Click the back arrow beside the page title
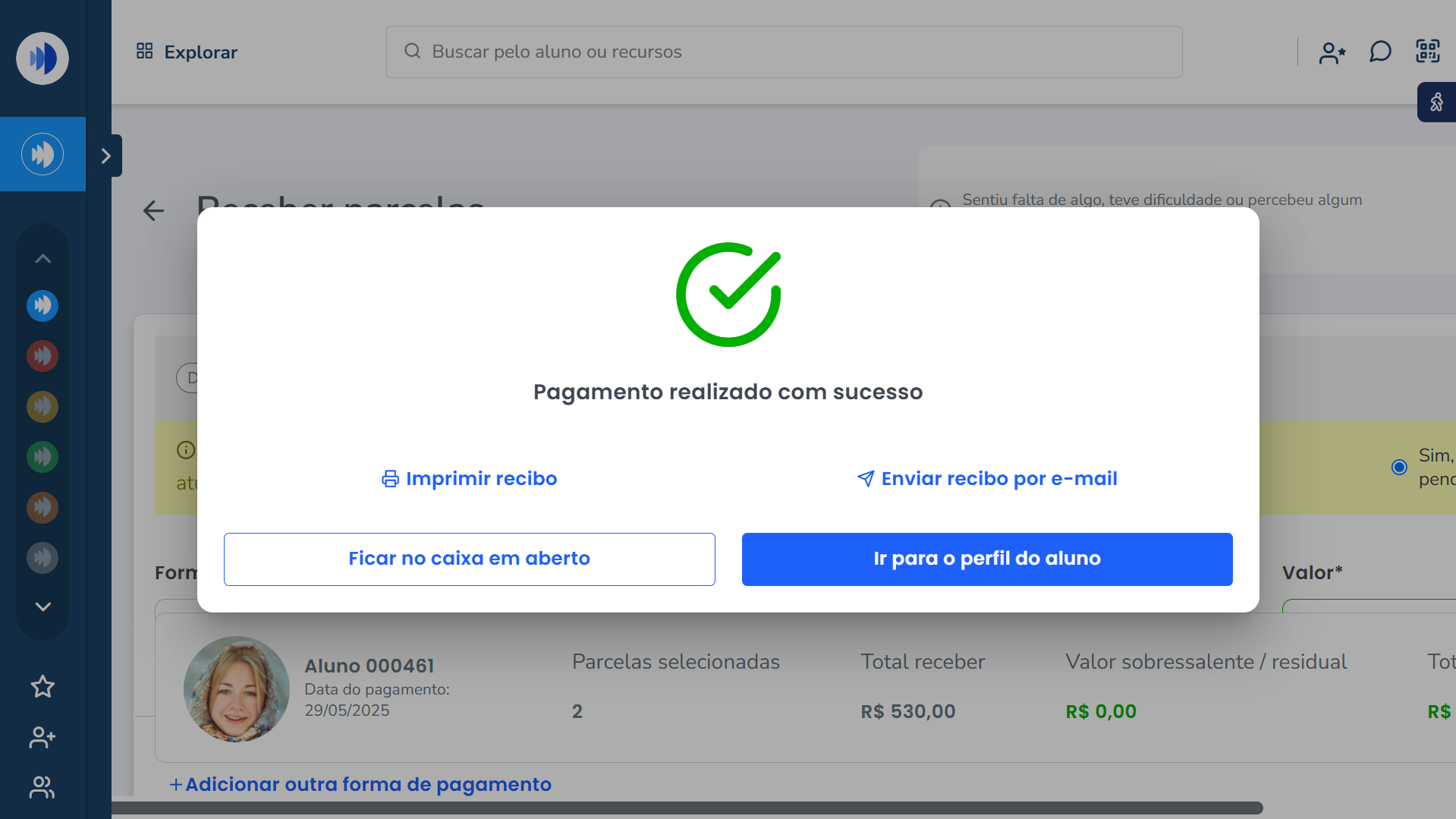The height and width of the screenshot is (819, 1456). click(153, 210)
